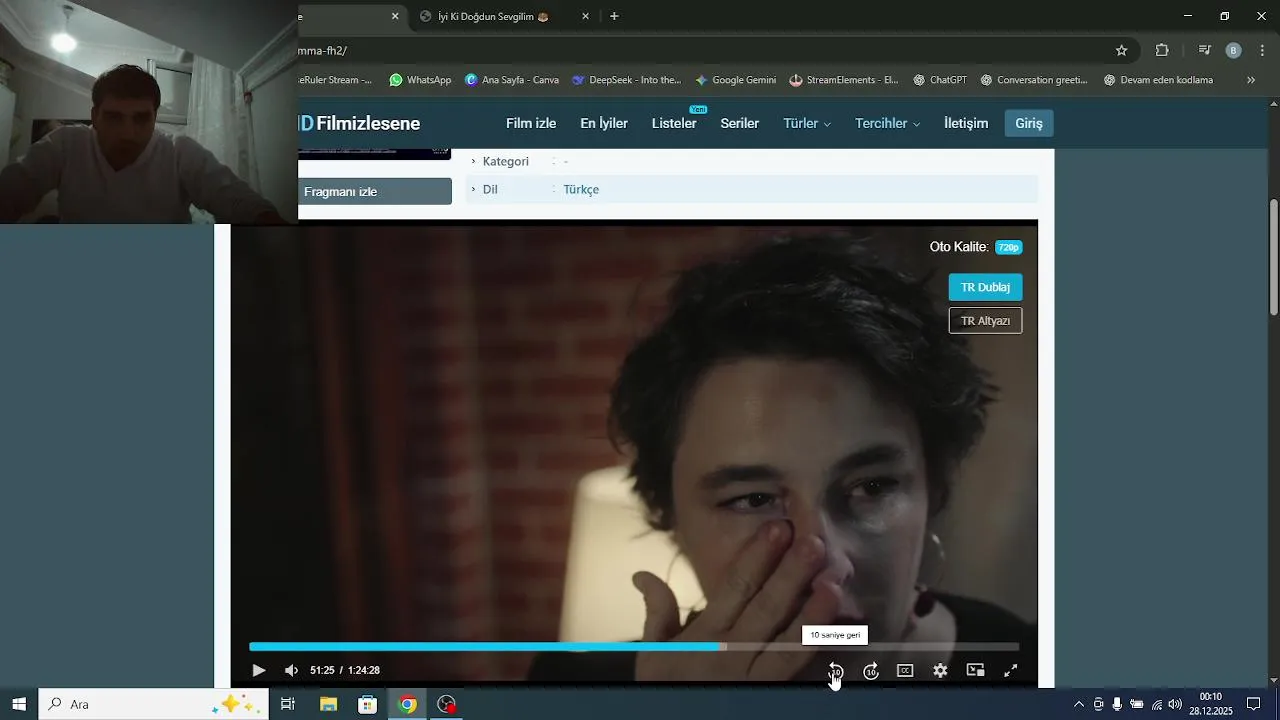
Task: Open File Explorer from the taskbar
Action: pos(328,704)
